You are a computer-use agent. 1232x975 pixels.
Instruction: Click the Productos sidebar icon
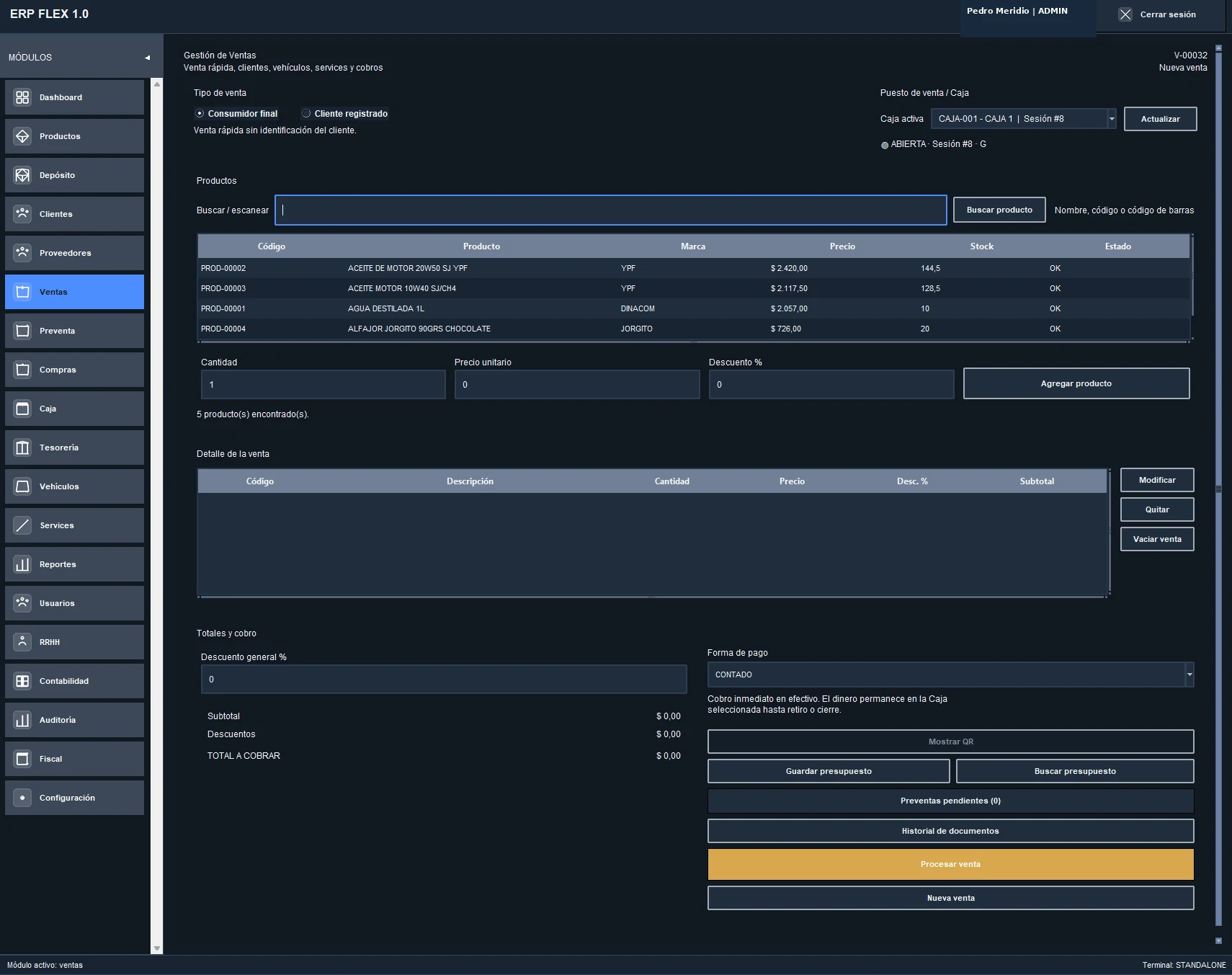[22, 136]
